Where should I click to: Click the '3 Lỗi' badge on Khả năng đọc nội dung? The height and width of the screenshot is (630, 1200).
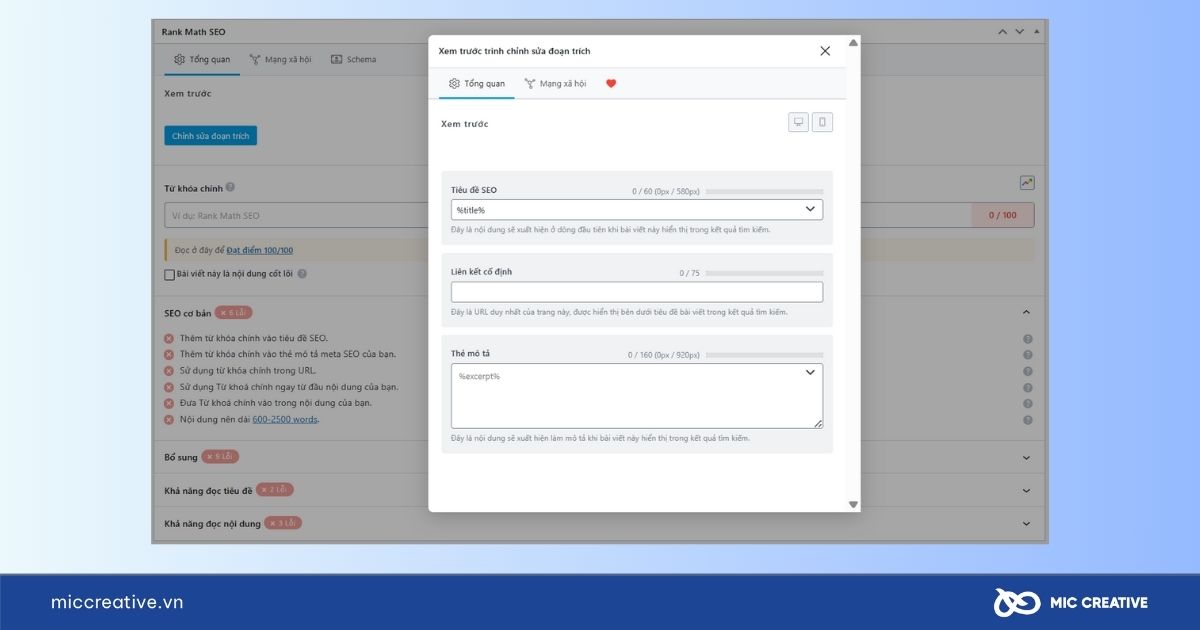[282, 523]
